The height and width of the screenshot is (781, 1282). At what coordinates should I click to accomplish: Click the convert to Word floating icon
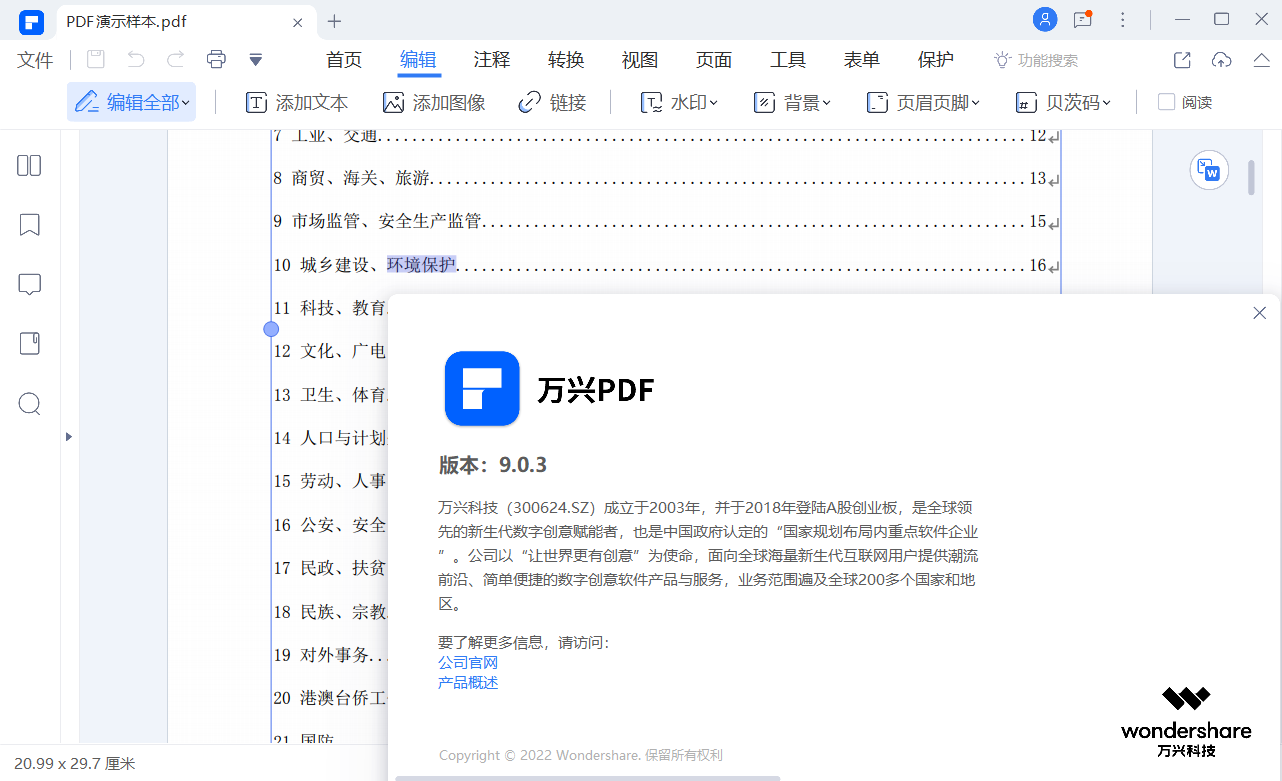click(1209, 171)
